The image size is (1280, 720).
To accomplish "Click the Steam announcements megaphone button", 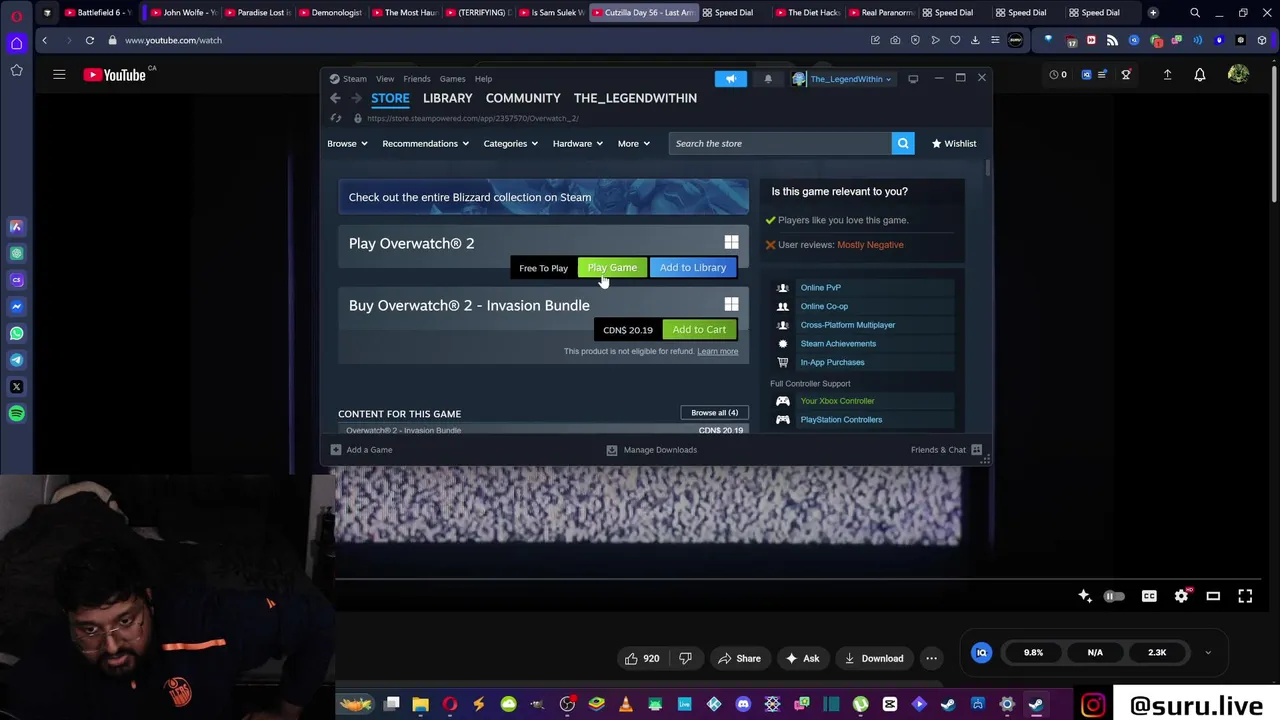I will point(730,79).
